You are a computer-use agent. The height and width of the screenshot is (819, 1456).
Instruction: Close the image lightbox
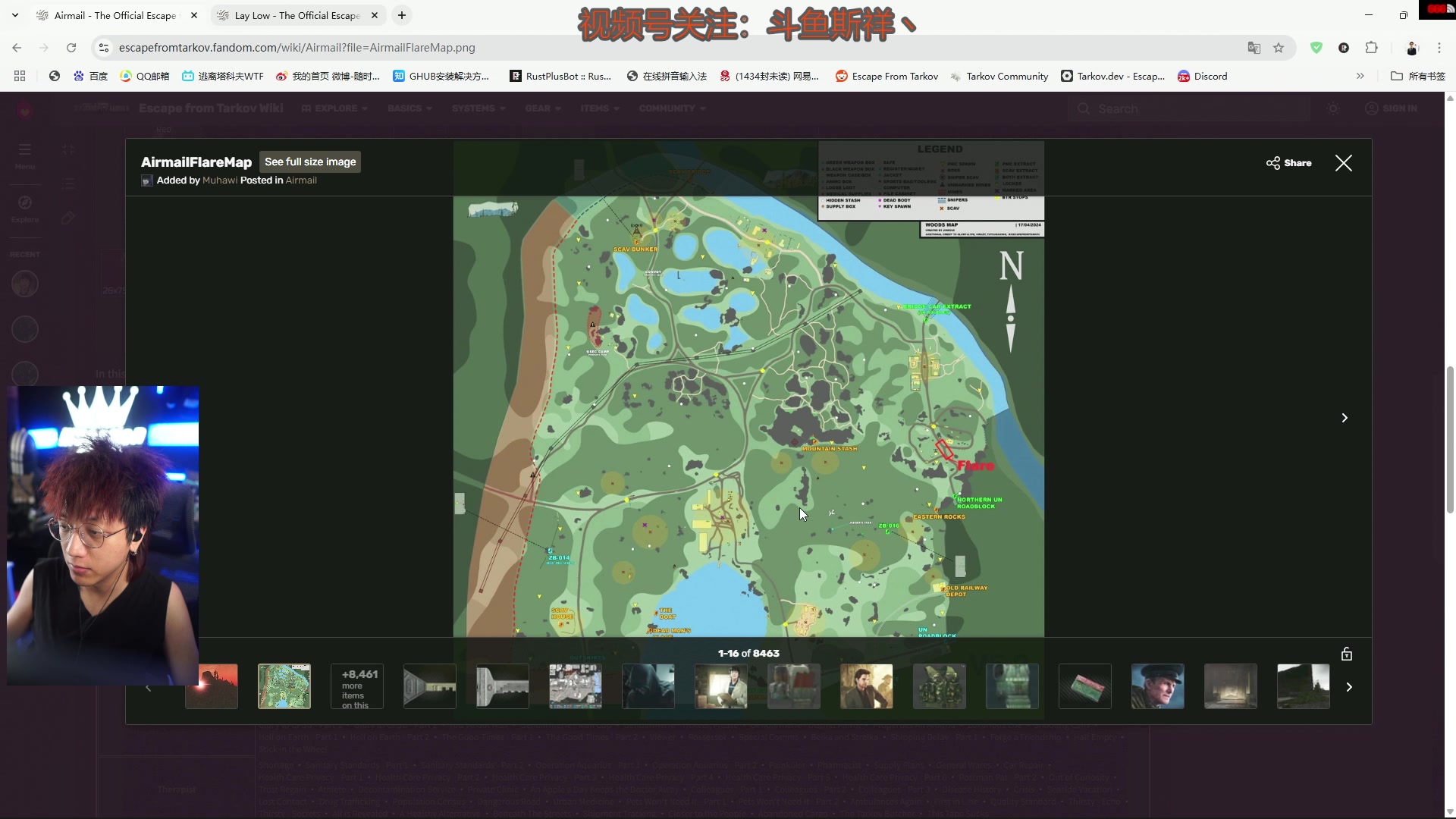point(1343,163)
